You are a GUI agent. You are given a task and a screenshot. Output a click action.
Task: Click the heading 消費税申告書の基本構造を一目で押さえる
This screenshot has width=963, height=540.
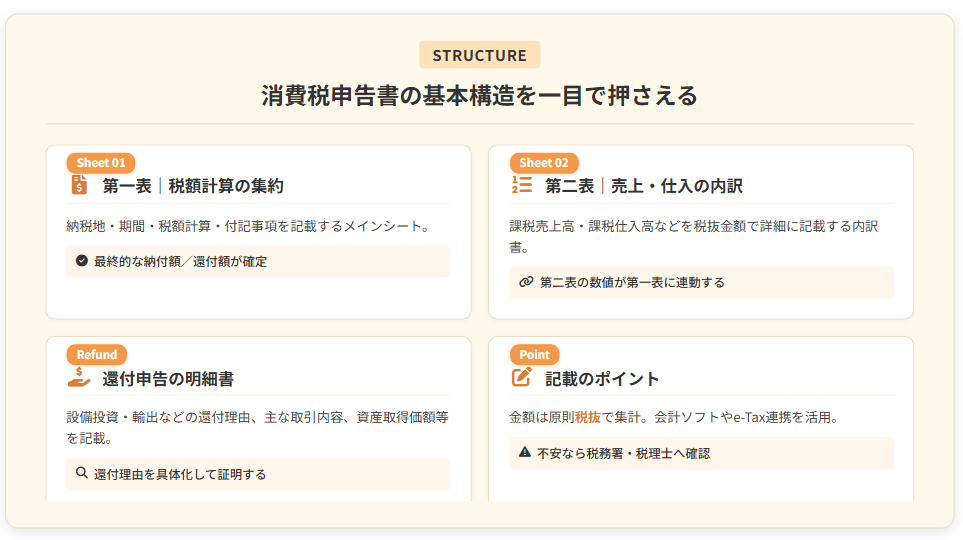pos(480,96)
